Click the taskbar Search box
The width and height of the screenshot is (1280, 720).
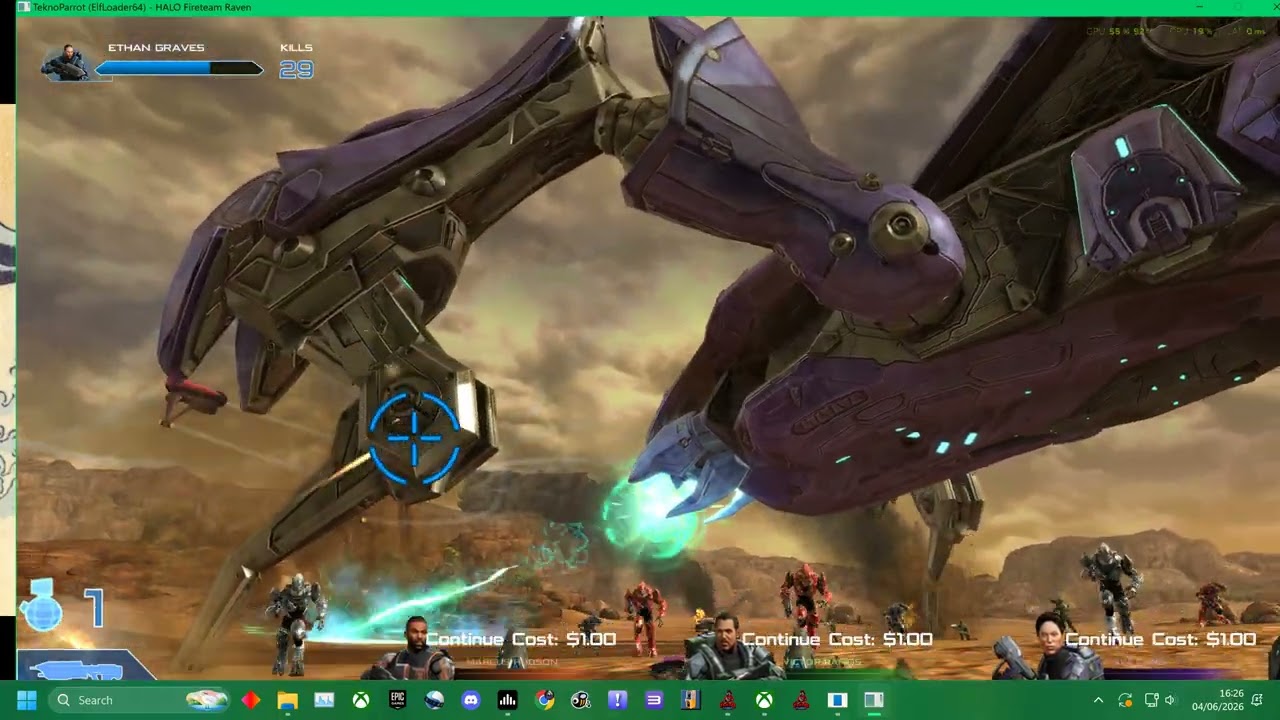point(138,700)
